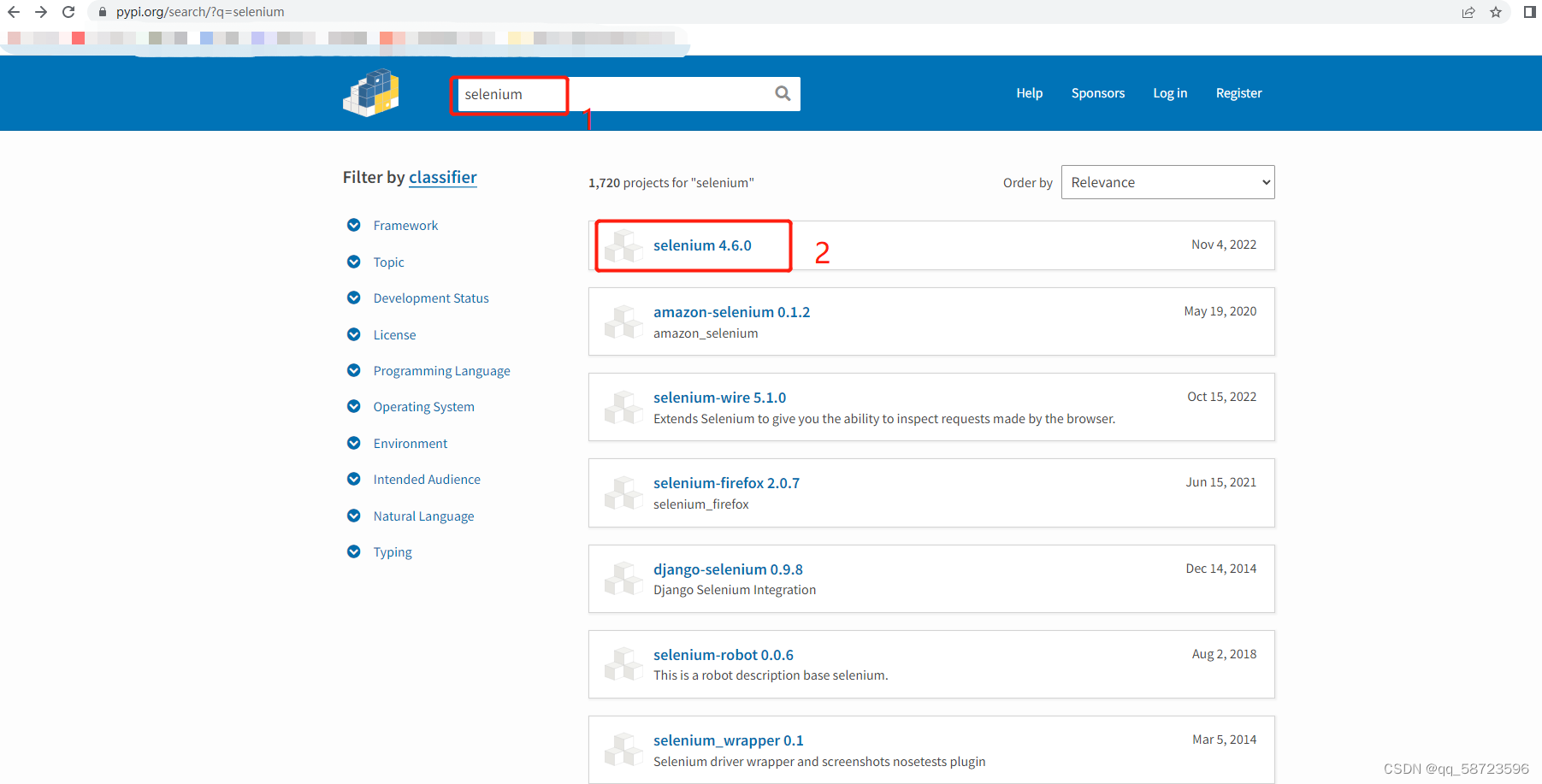Click the padlock icon in the address bar

point(102,12)
